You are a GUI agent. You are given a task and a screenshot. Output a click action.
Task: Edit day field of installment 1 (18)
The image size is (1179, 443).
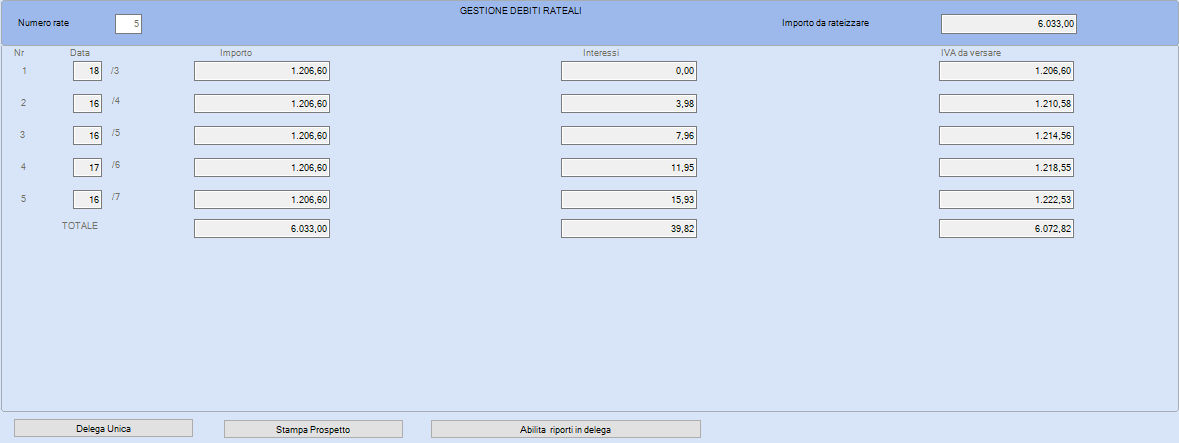[87, 71]
